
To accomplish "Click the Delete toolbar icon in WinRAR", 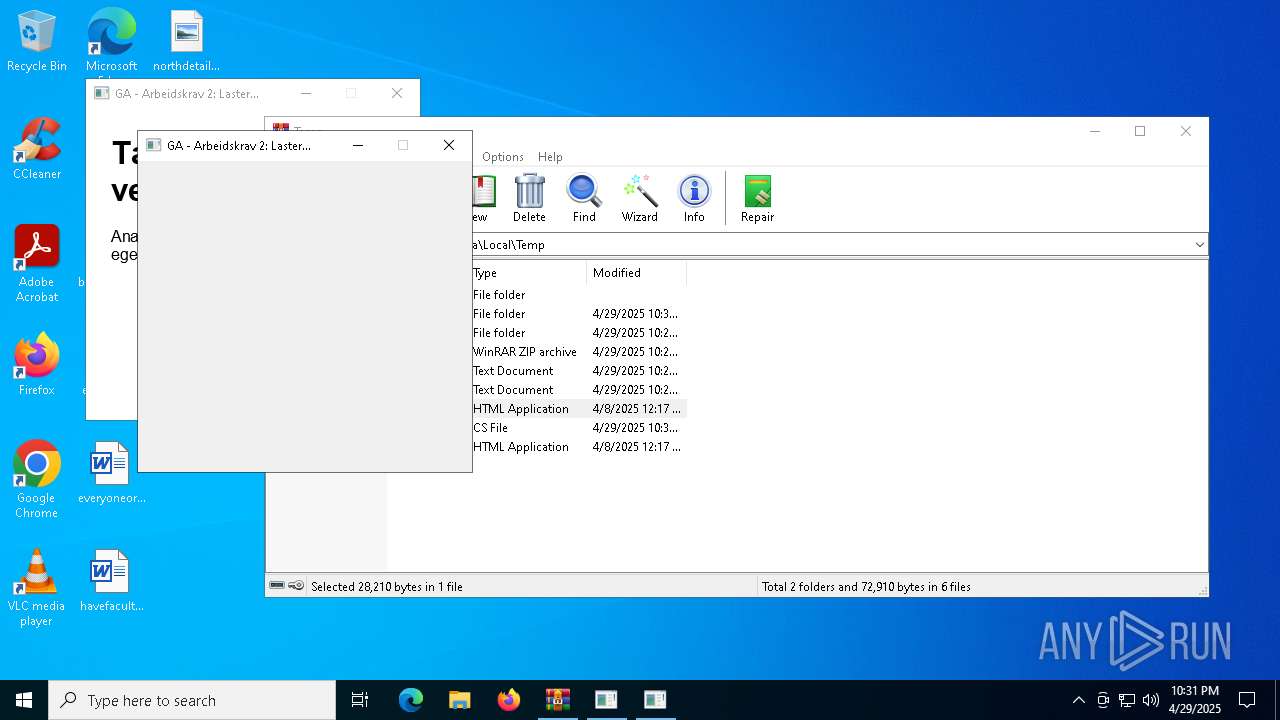I will click(529, 198).
